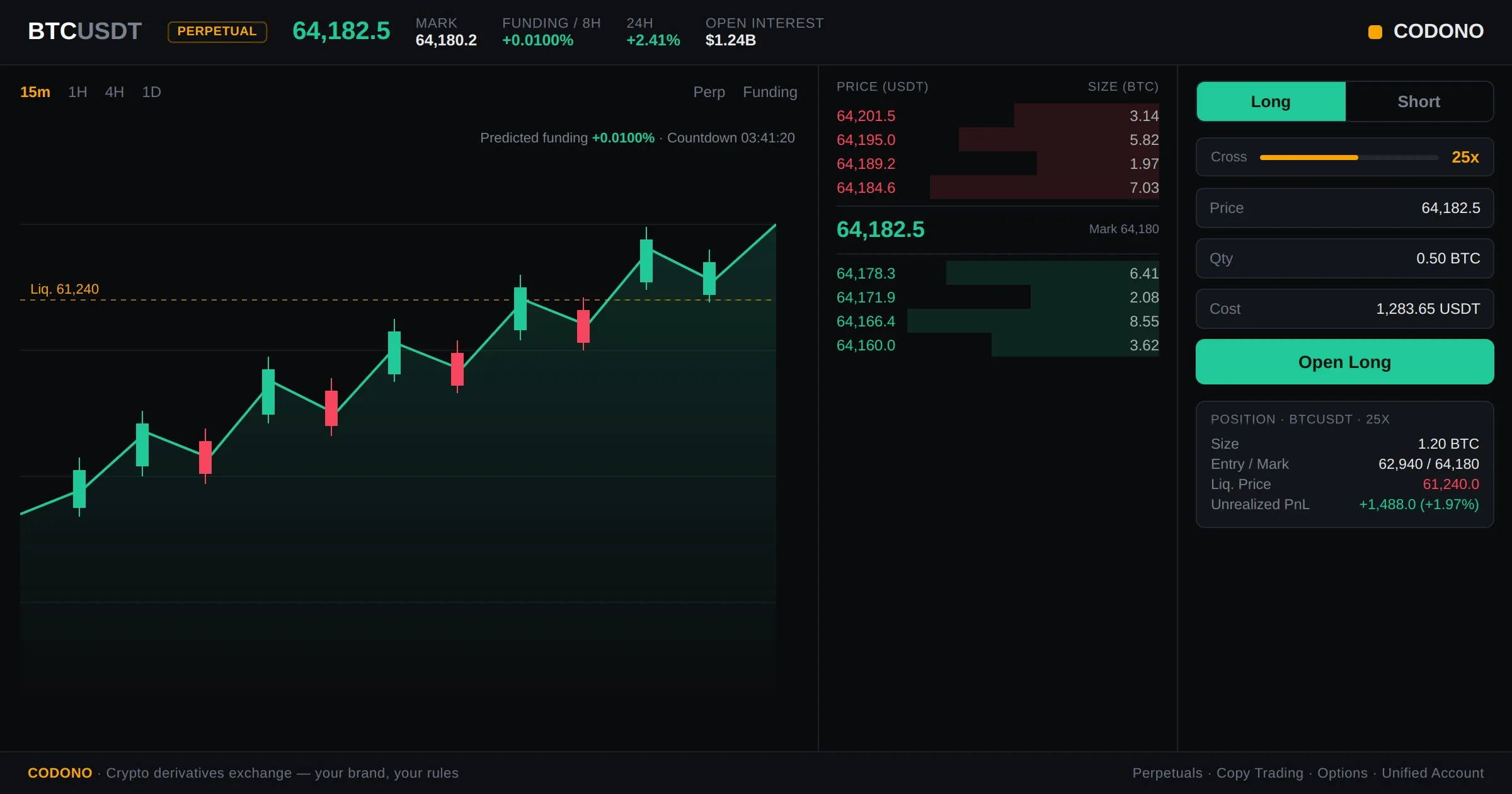Screen dimensions: 1512x794
Task: Open the Perp chart view
Action: (x=709, y=92)
